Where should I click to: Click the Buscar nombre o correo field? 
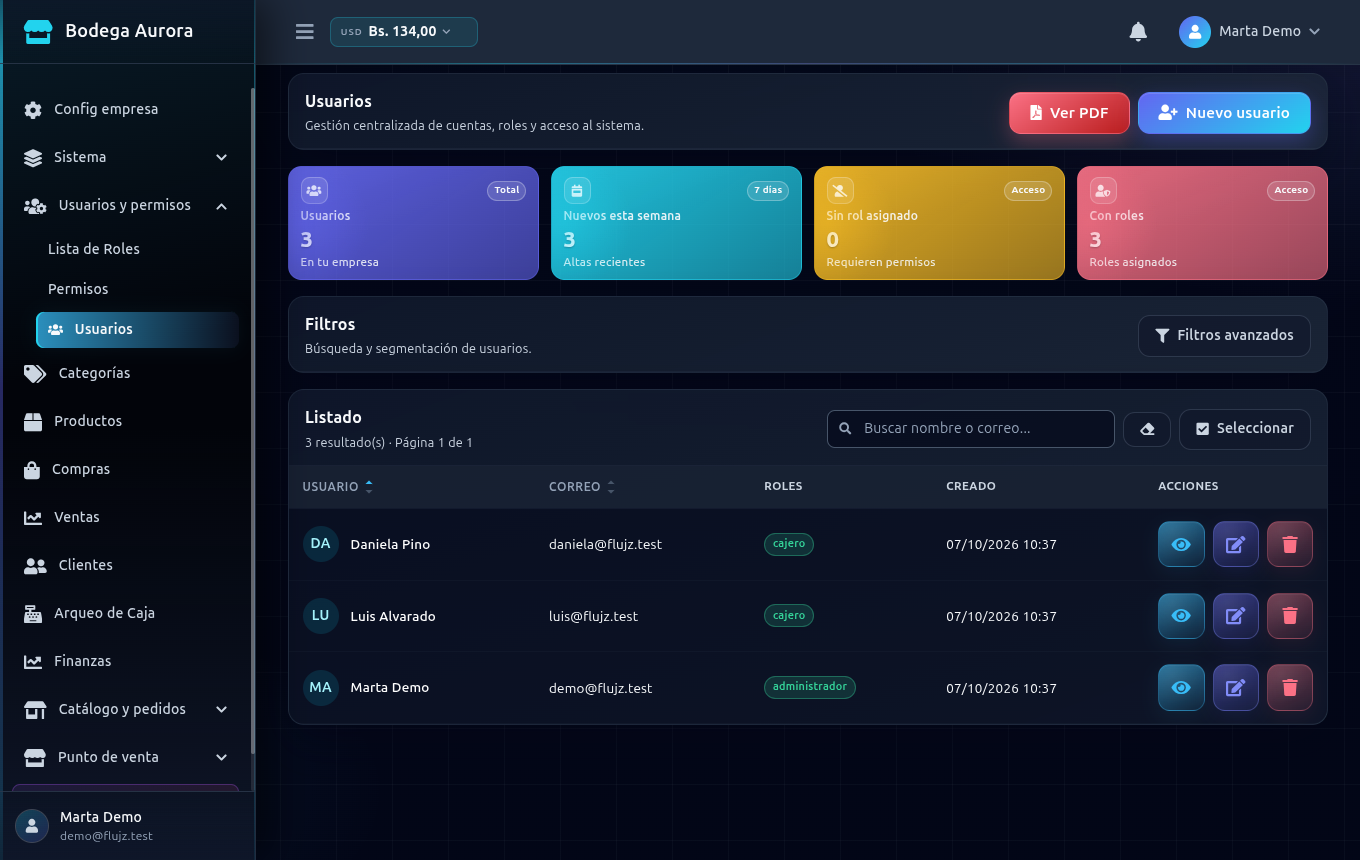tap(970, 429)
